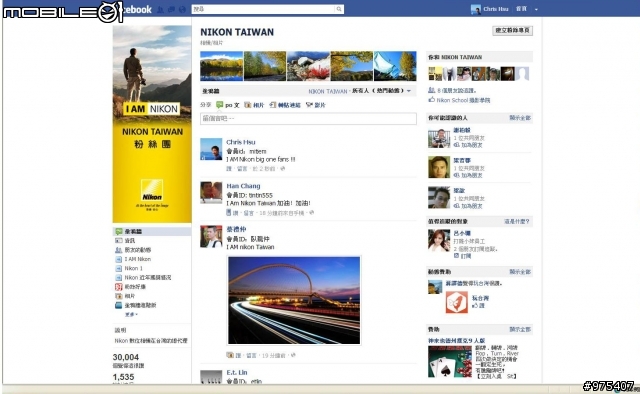Open the account dropdown arrow in the top bar
640x394 pixels.
[536, 9]
